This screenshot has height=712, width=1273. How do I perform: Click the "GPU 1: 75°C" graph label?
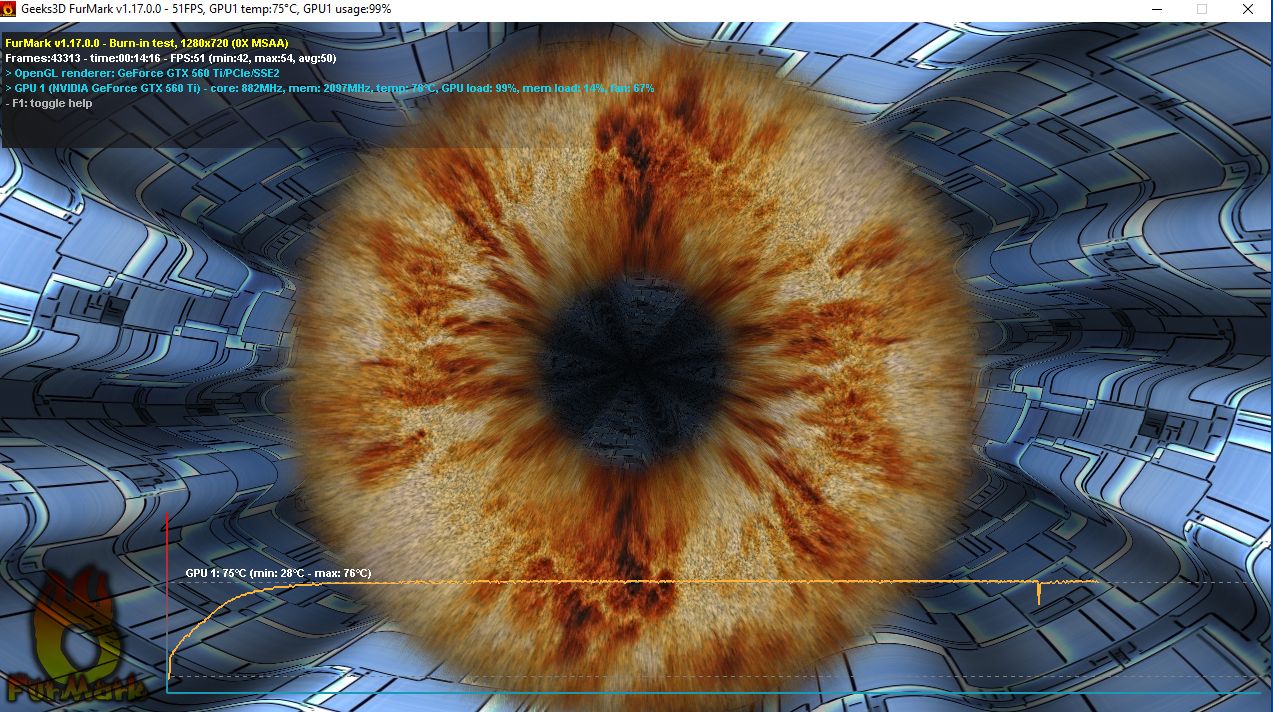click(278, 573)
